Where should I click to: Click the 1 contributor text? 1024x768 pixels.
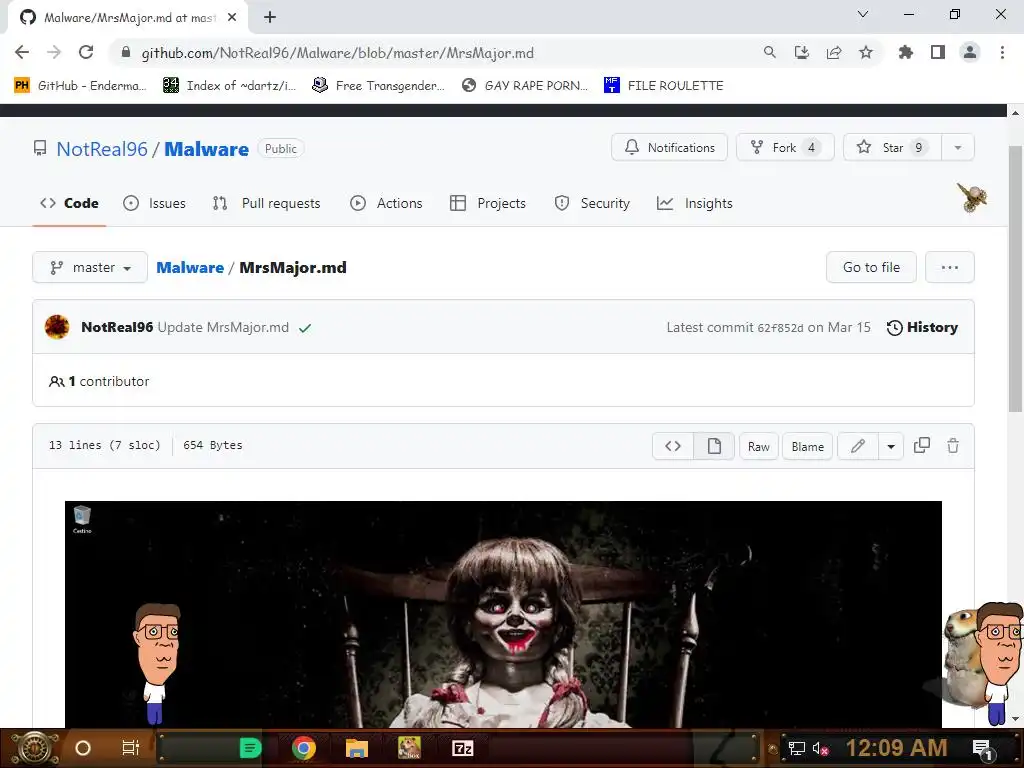point(99,381)
